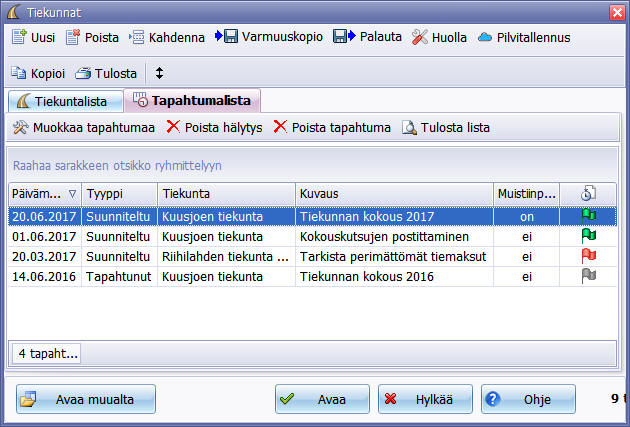
Task: Click the Kuvaus column header
Action: [394, 194]
